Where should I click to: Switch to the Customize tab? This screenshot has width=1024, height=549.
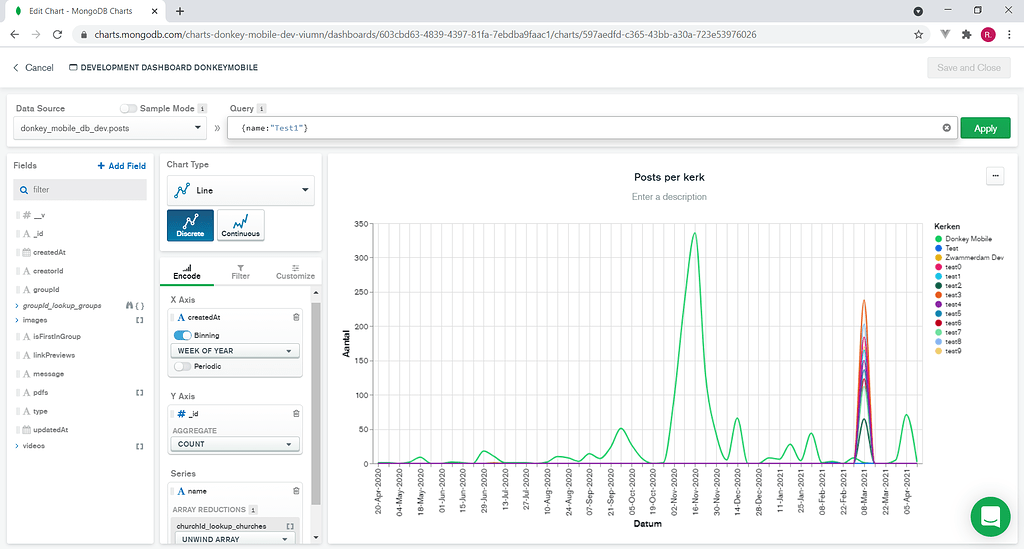point(295,271)
